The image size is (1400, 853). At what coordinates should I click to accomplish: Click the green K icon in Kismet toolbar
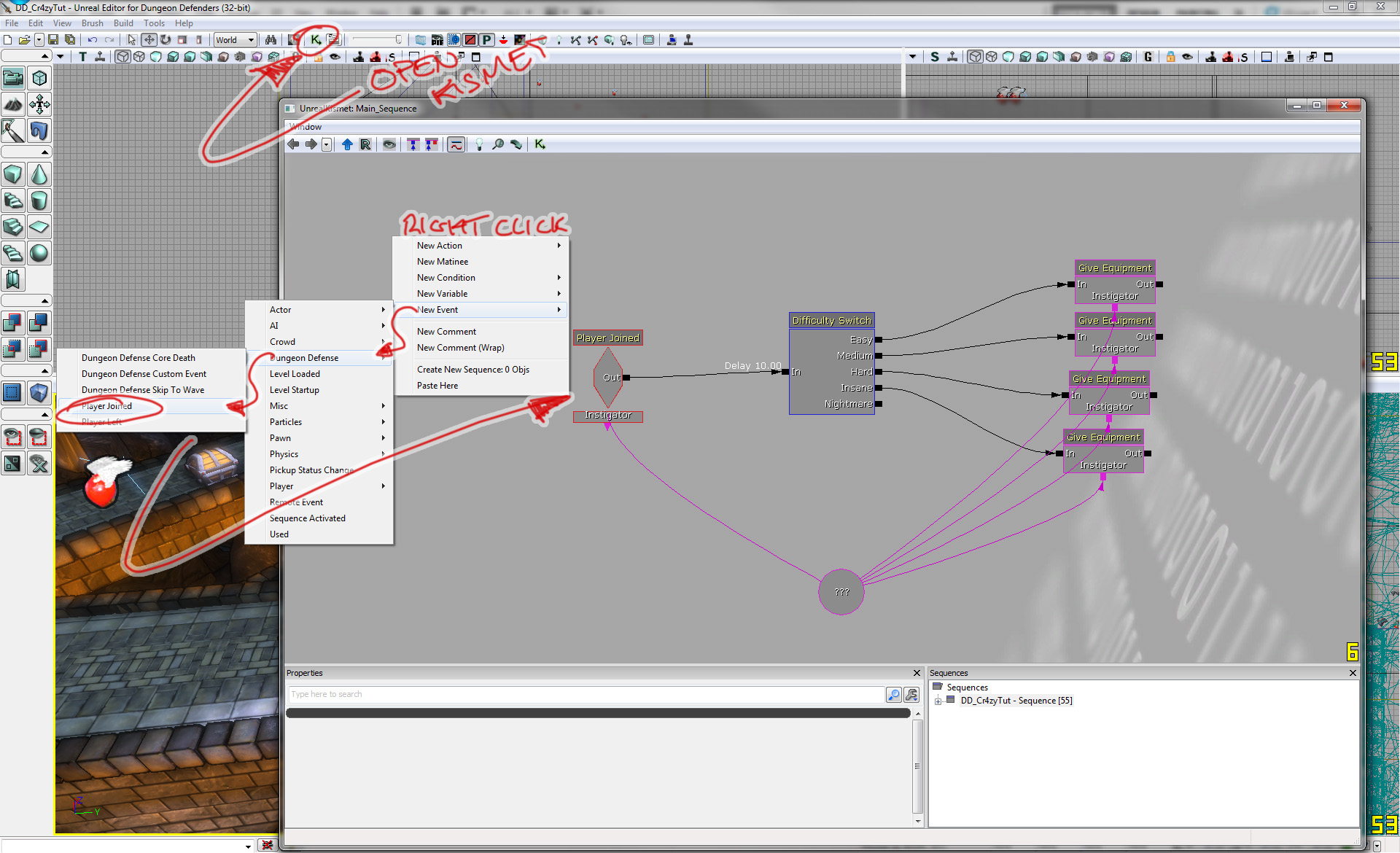540,144
